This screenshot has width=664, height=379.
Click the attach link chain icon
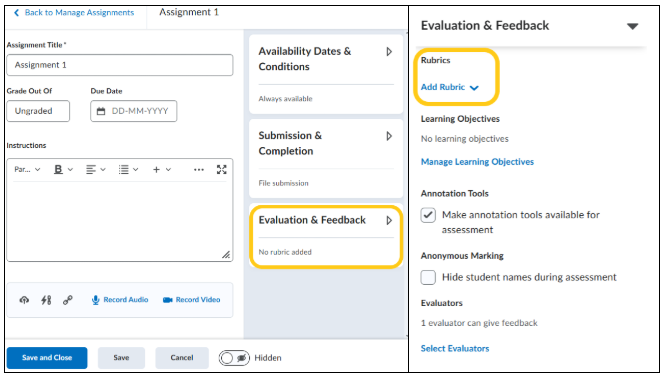68,300
